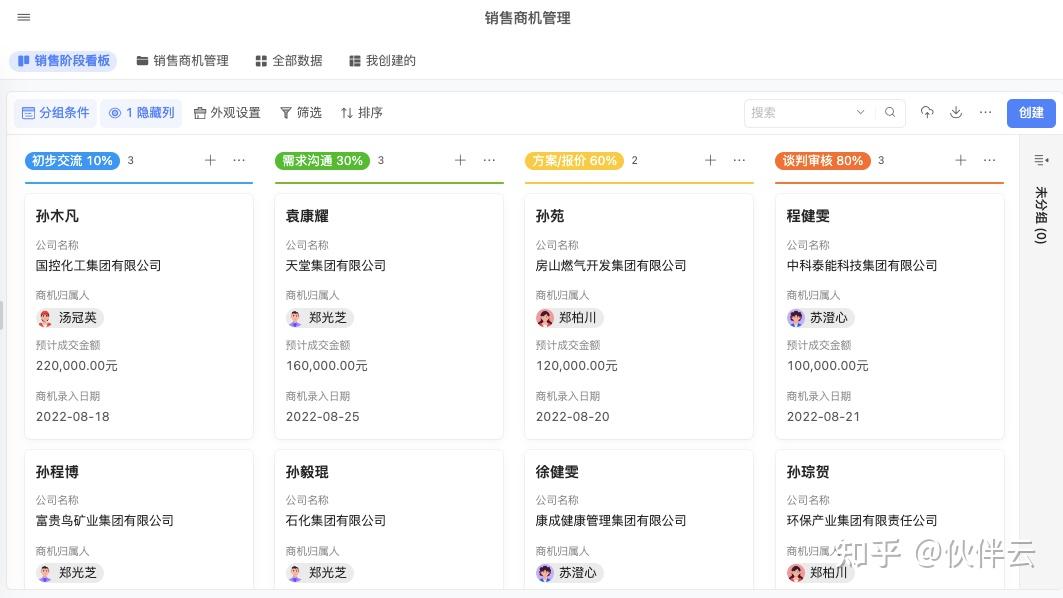
Task: Open more options for 谈判审核 80% column
Action: coord(990,160)
